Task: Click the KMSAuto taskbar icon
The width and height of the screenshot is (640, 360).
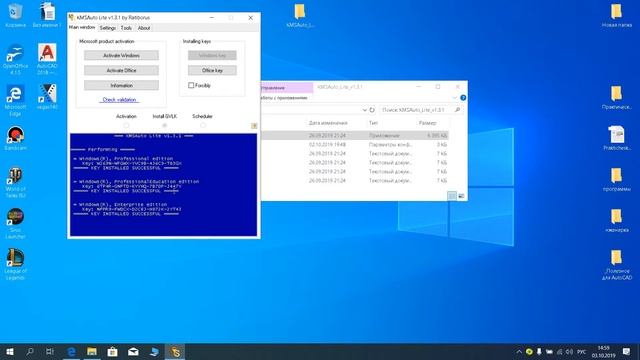Action: [x=175, y=351]
